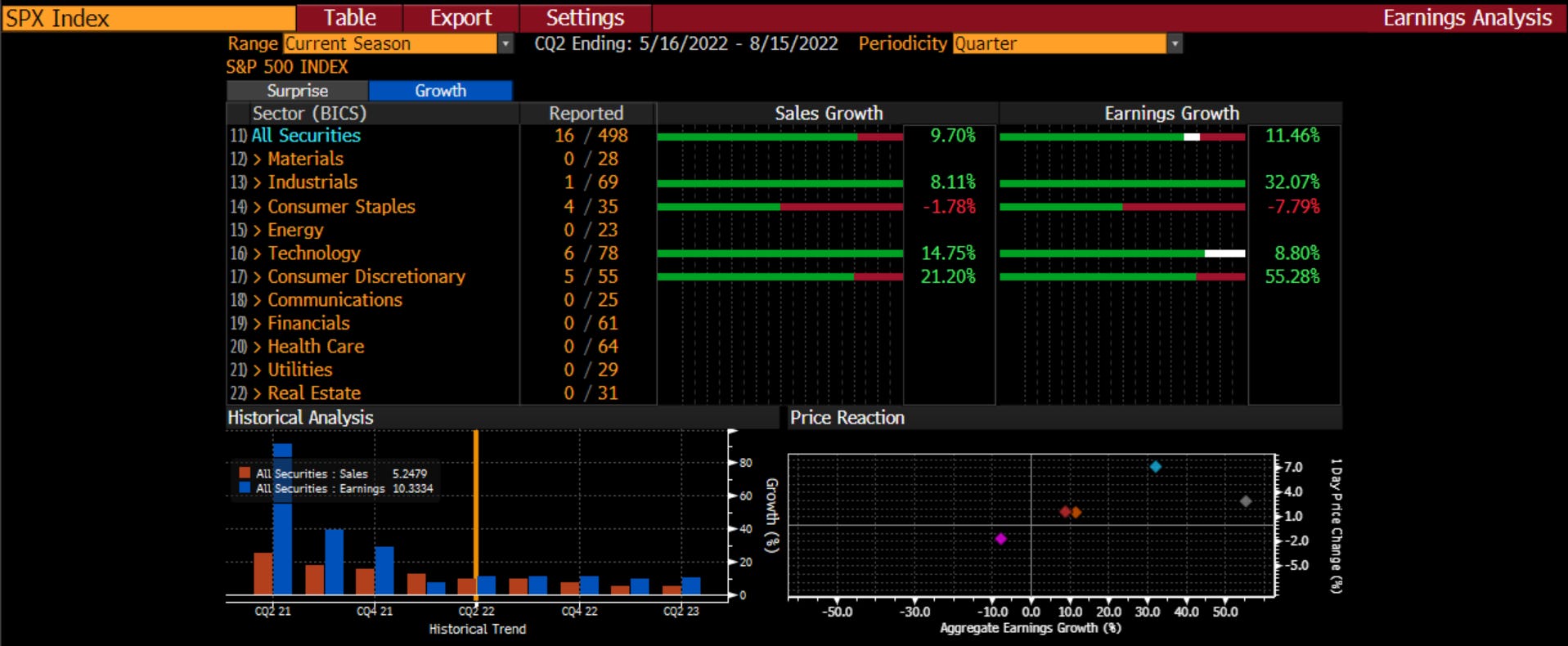The height and width of the screenshot is (646, 1568).
Task: Click the Historical Analysis panel header
Action: (501, 418)
